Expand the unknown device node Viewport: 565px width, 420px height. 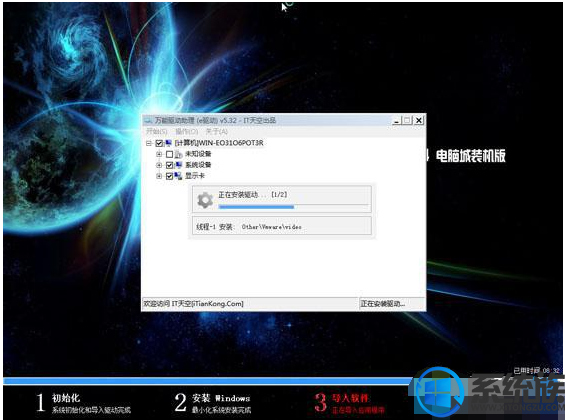[x=159, y=154]
